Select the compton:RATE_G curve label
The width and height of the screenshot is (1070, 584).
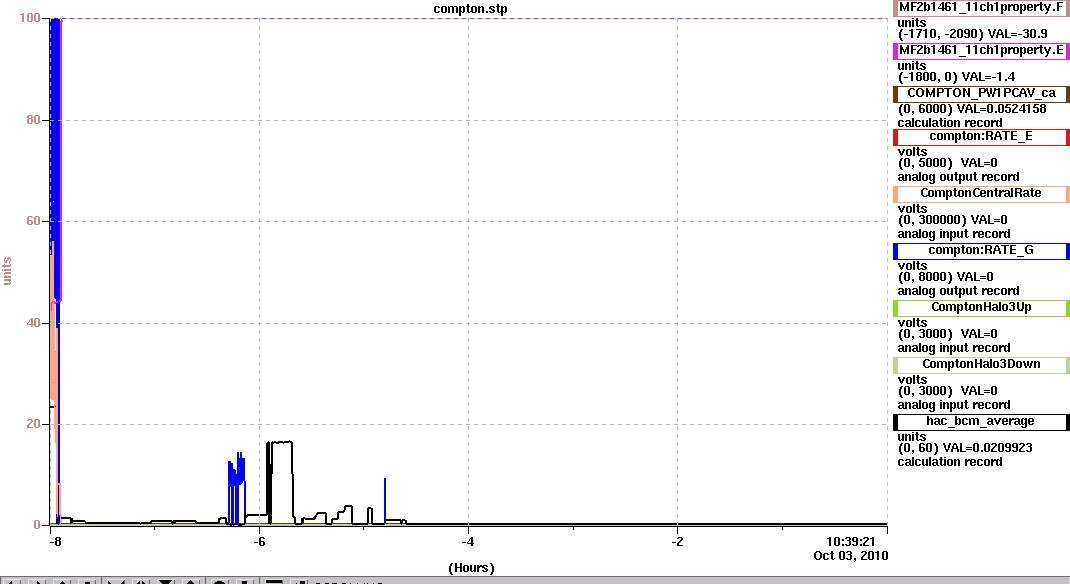tap(981, 250)
